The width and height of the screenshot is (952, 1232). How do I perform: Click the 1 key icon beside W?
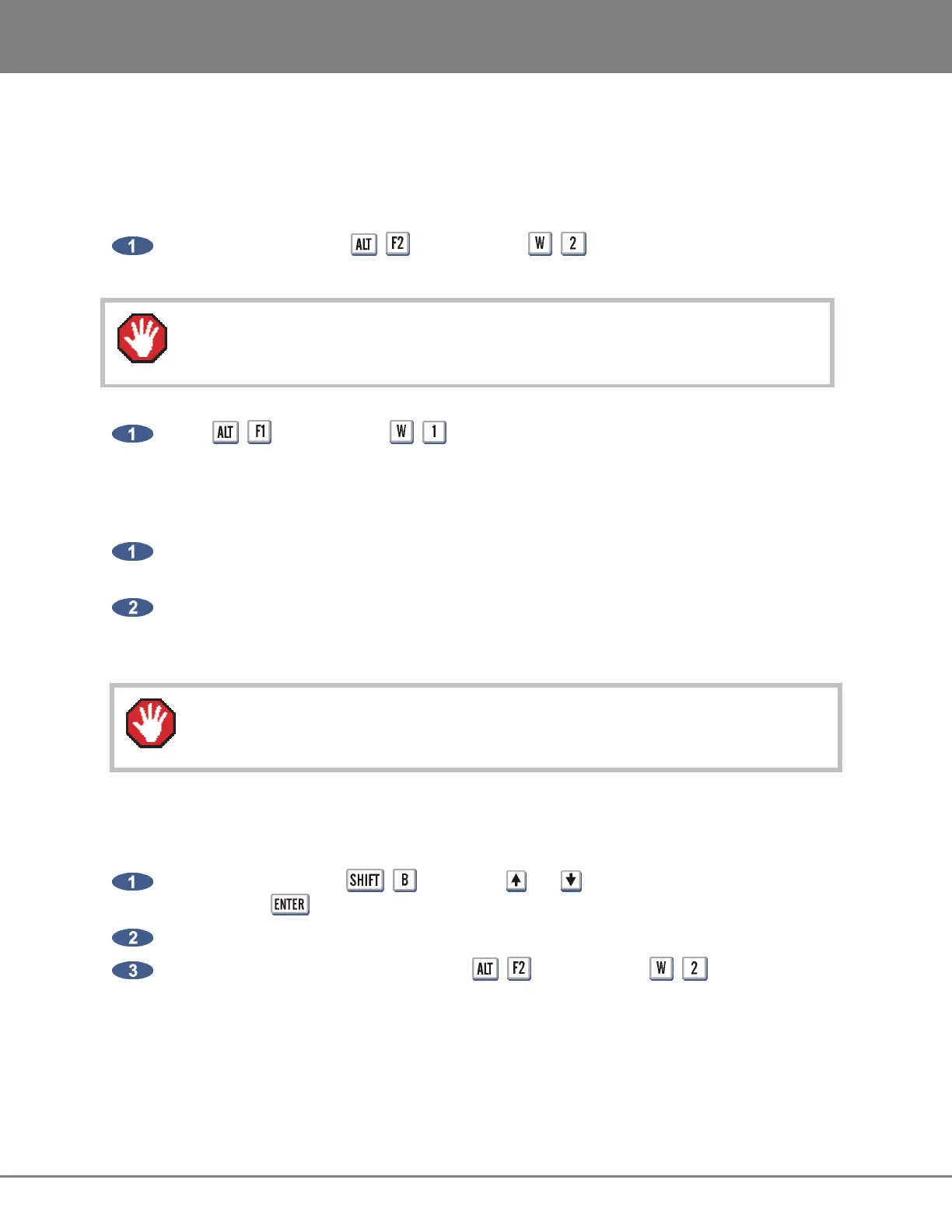(x=434, y=432)
